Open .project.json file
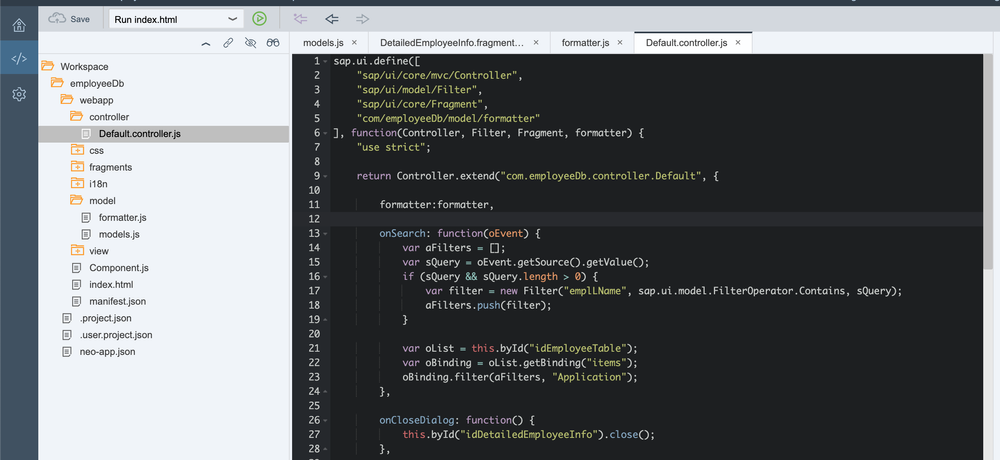This screenshot has height=460, width=1000. [105, 318]
